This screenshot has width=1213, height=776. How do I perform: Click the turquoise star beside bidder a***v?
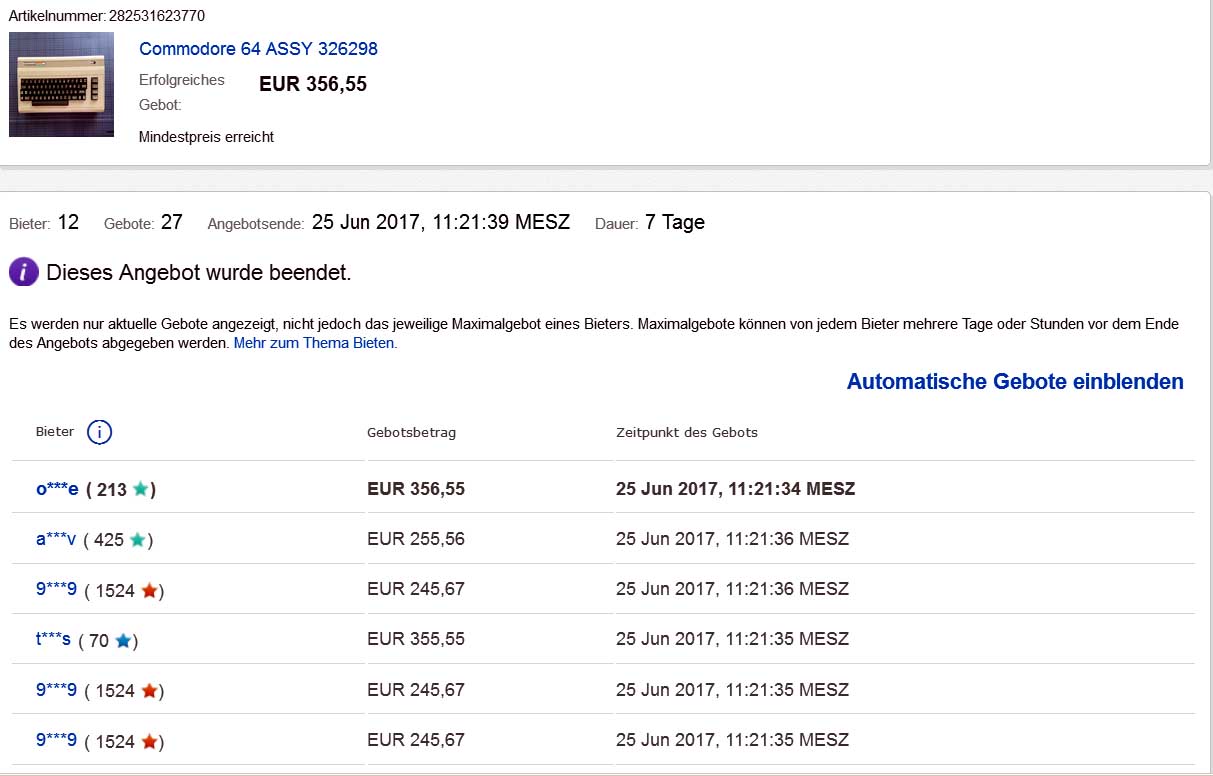138,540
